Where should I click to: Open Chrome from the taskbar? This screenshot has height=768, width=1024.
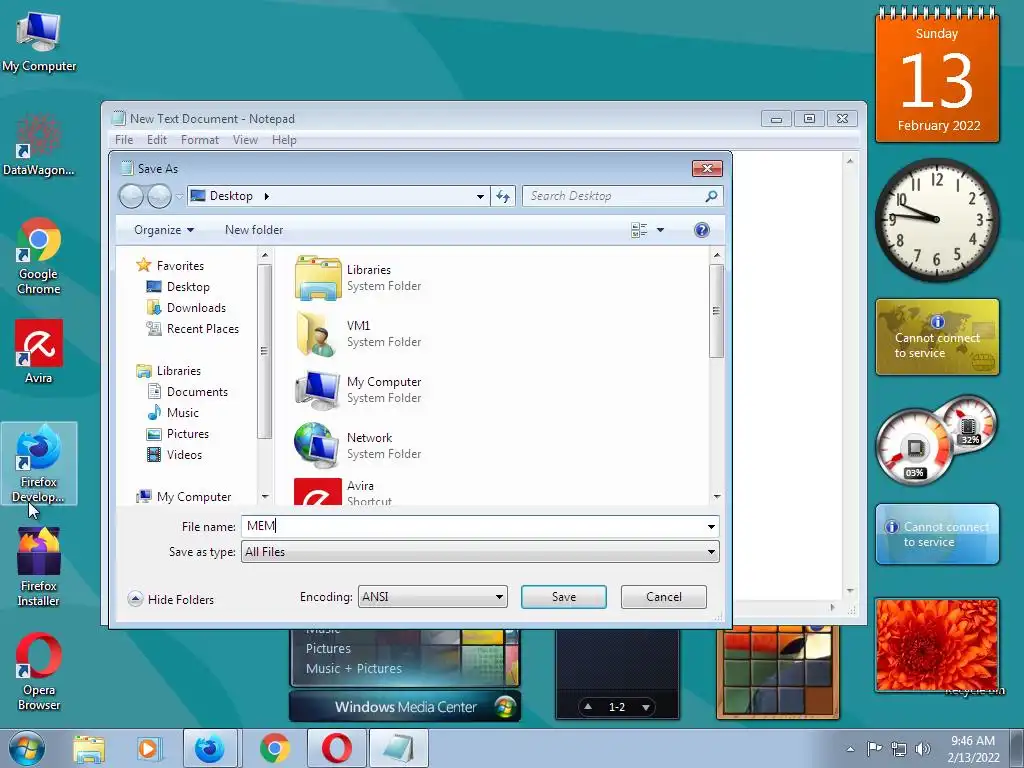click(x=275, y=748)
